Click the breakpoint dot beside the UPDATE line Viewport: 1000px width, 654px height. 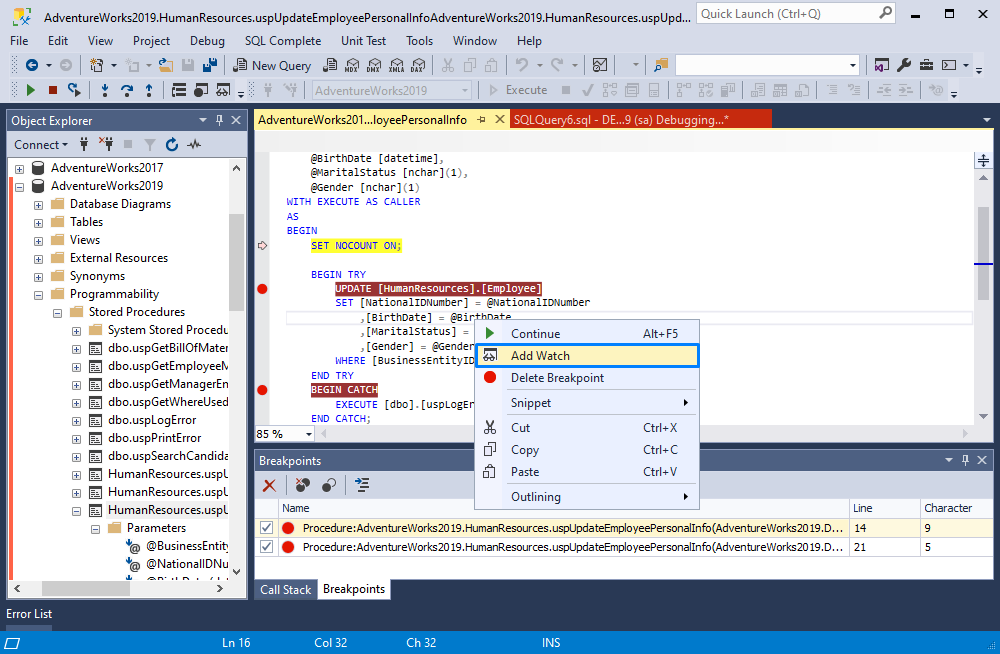[x=262, y=289]
